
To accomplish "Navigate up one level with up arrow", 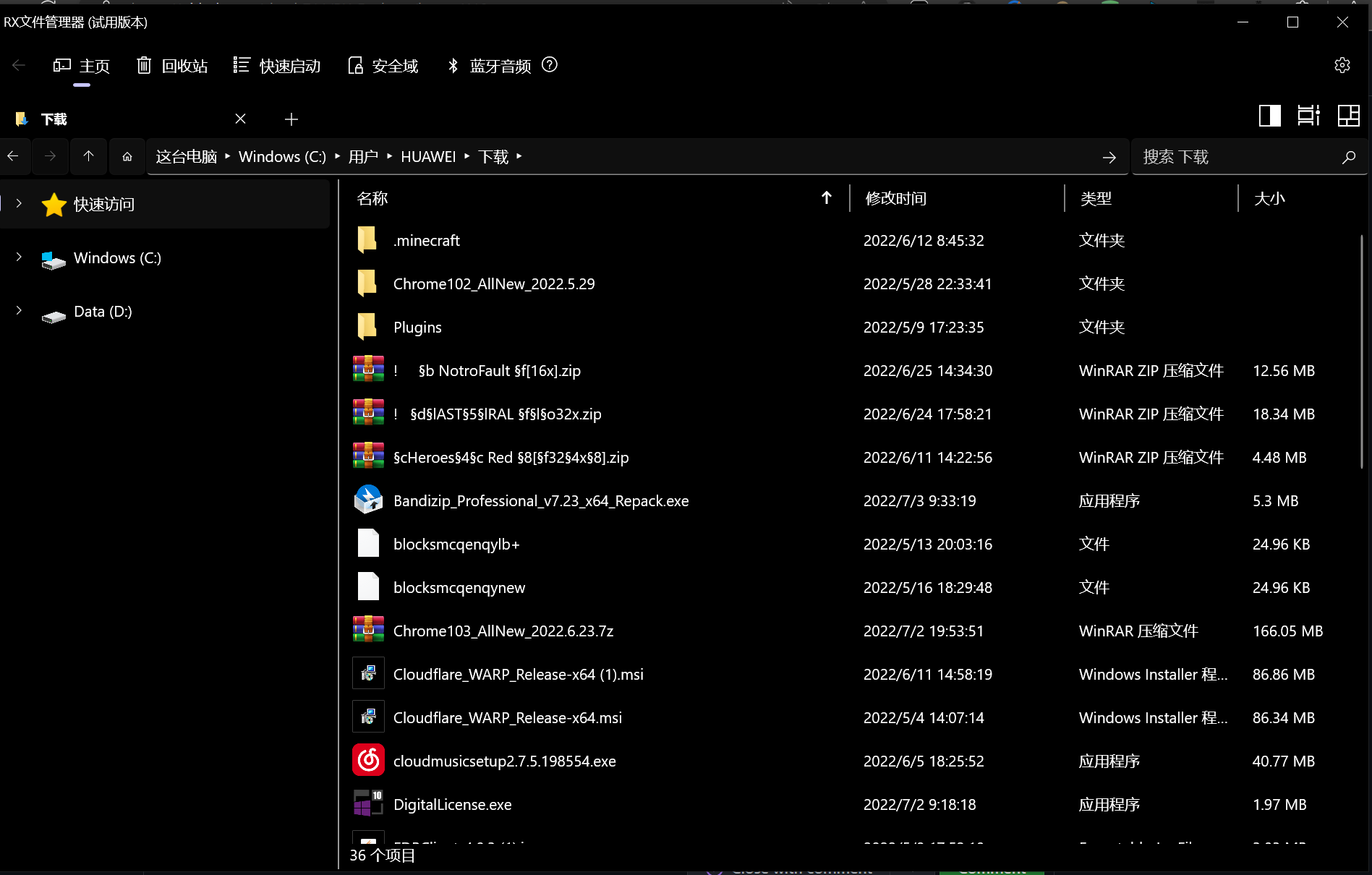I will click(88, 156).
